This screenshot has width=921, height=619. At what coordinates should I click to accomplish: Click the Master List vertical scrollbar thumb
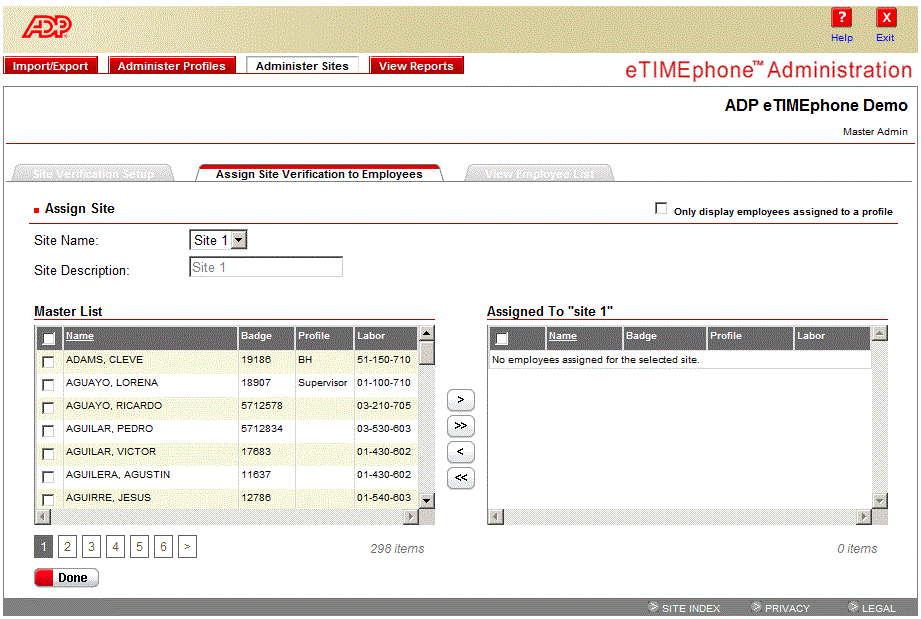pos(427,353)
